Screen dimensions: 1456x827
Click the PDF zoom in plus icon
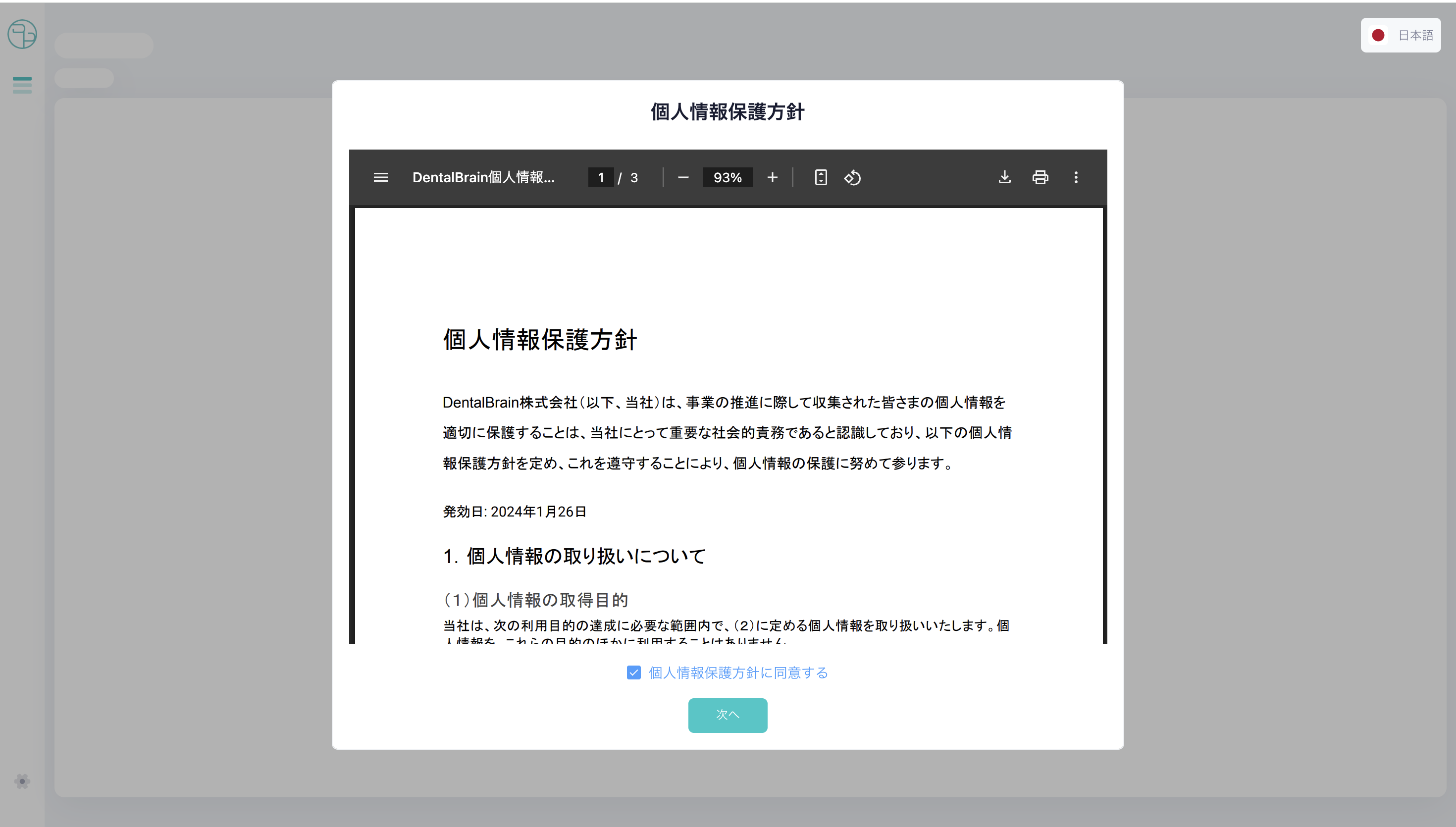[772, 178]
